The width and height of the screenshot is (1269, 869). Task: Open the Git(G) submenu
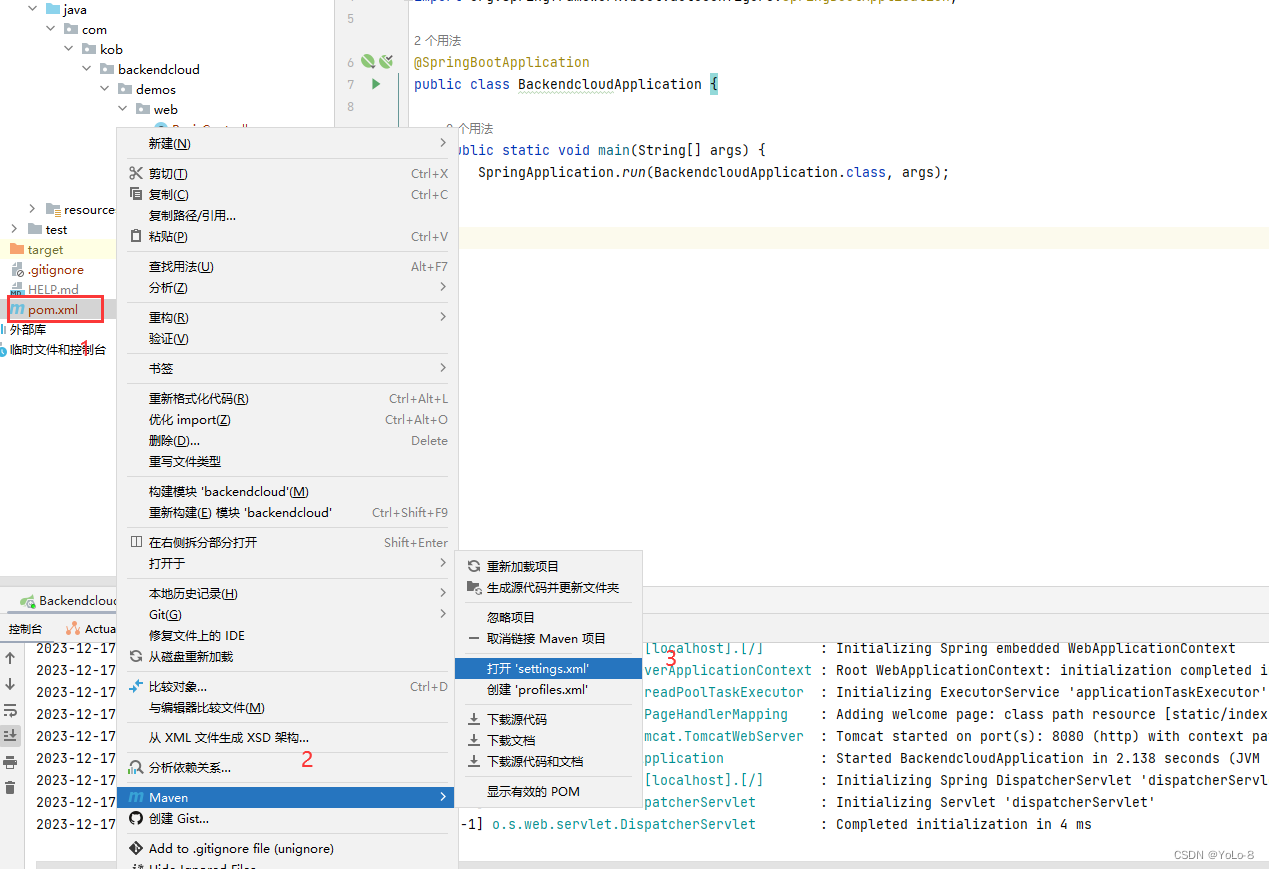(x=287, y=614)
